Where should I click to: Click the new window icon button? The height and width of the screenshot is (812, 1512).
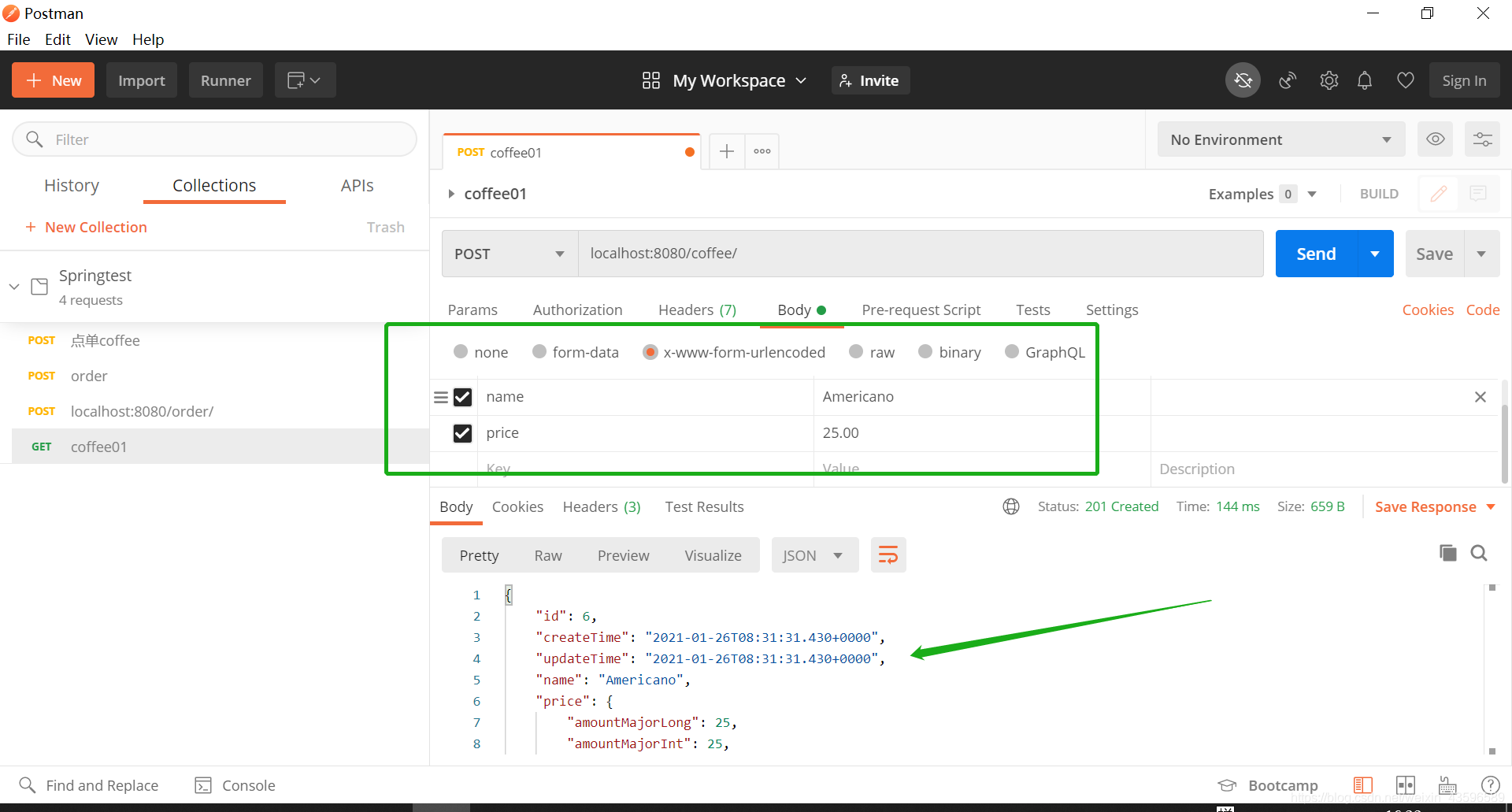(305, 80)
